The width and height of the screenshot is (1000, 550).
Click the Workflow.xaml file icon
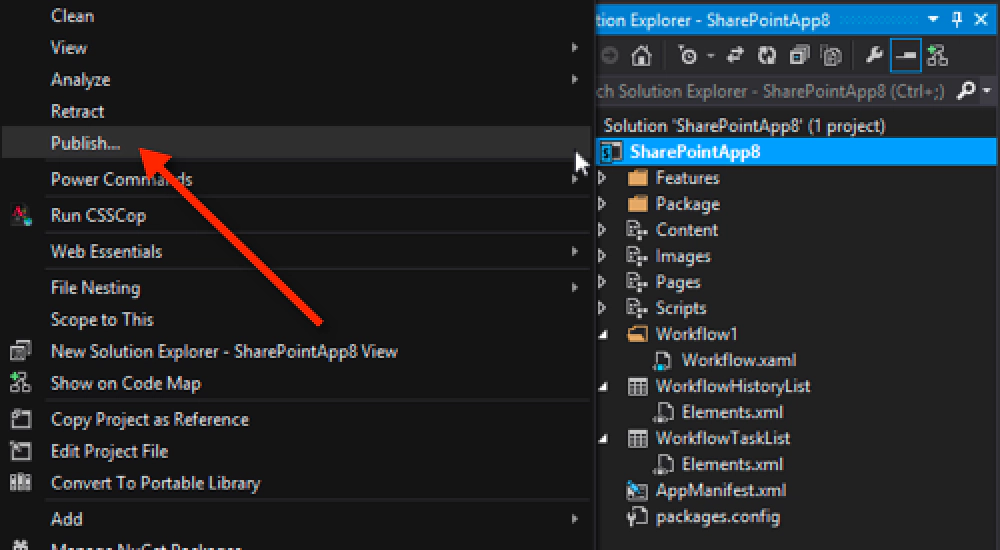663,360
